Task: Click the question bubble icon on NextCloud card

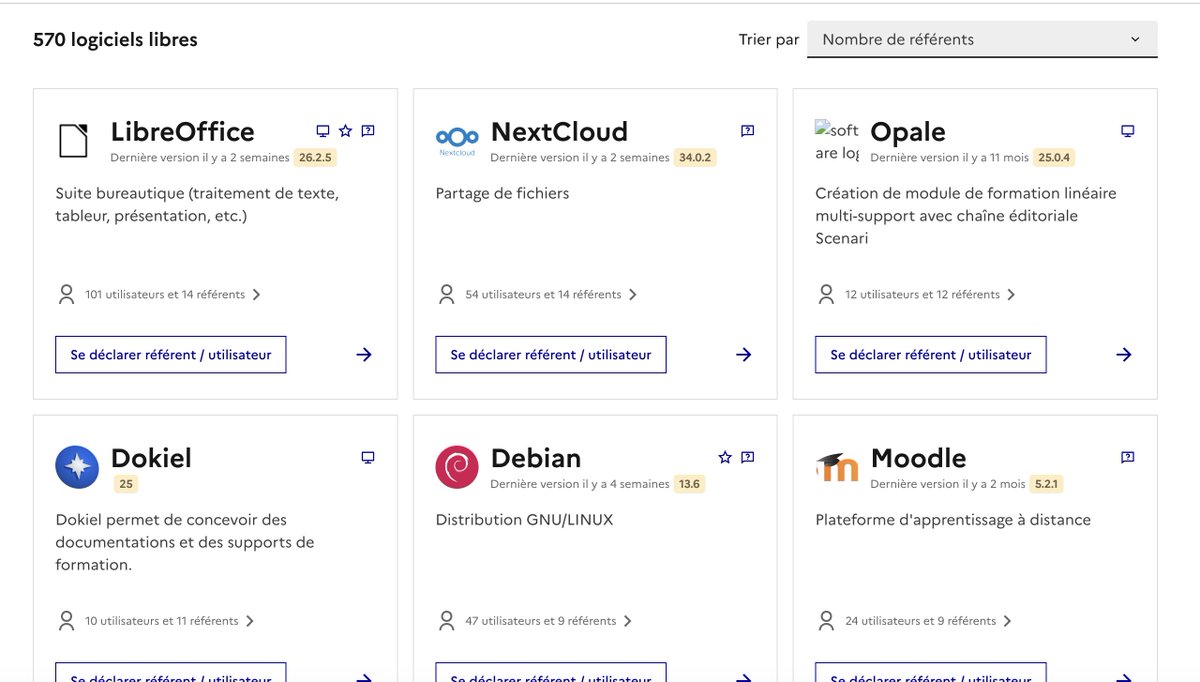Action: [747, 131]
